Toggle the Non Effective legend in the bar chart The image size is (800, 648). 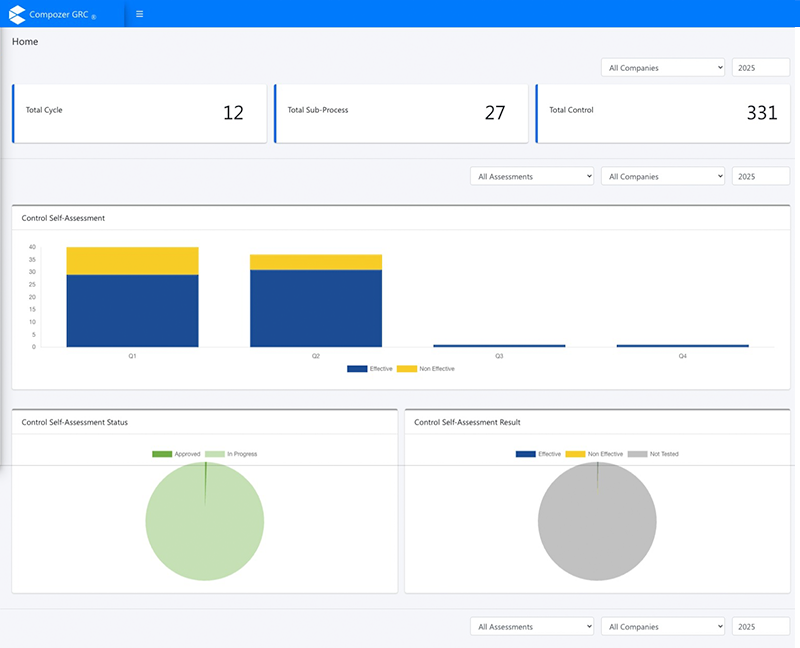click(x=425, y=369)
